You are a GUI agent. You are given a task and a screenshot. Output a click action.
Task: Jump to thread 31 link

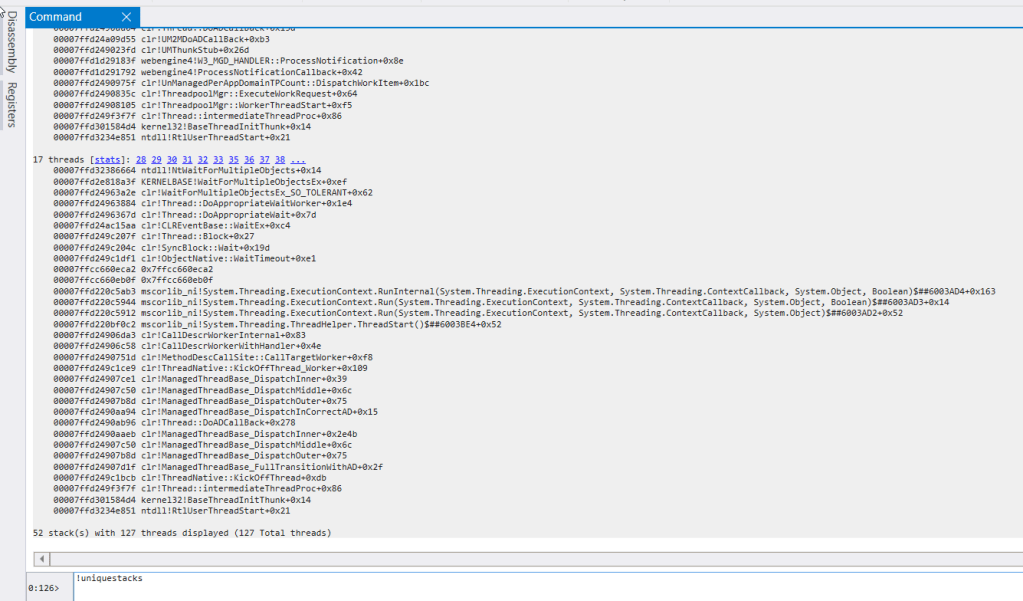pyautogui.click(x=187, y=160)
